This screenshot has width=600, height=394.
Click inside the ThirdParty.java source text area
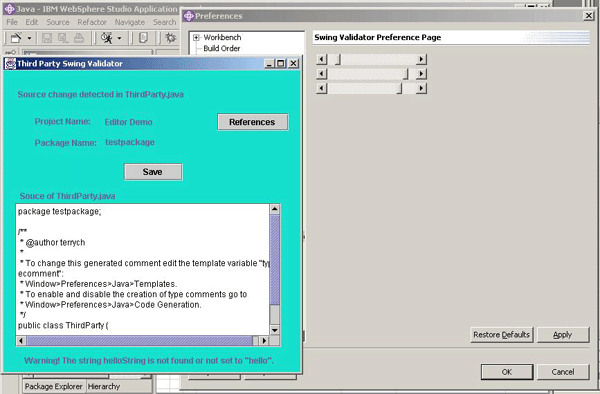pos(143,270)
